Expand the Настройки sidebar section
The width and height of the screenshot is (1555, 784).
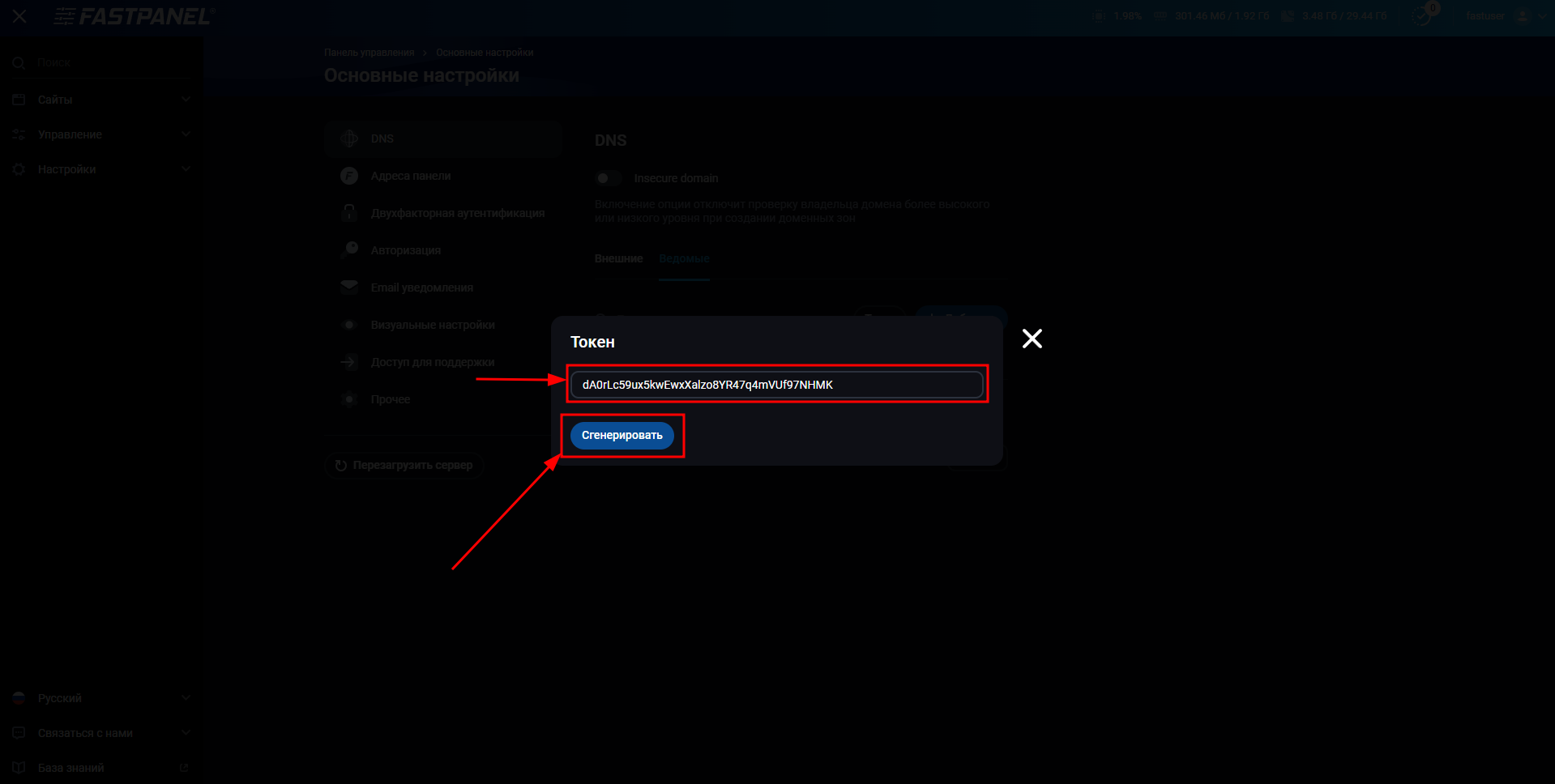[101, 169]
